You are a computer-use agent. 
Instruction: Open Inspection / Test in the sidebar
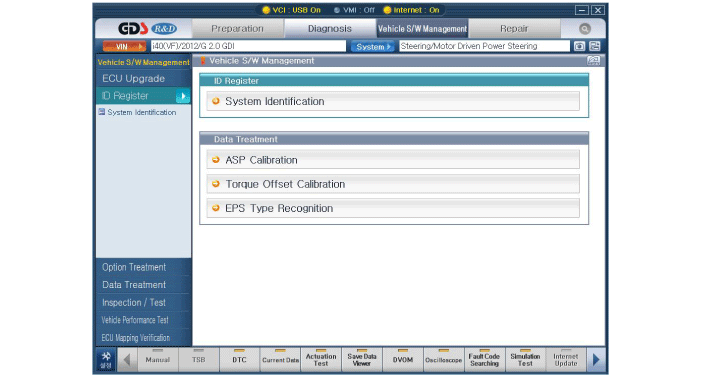pos(143,303)
